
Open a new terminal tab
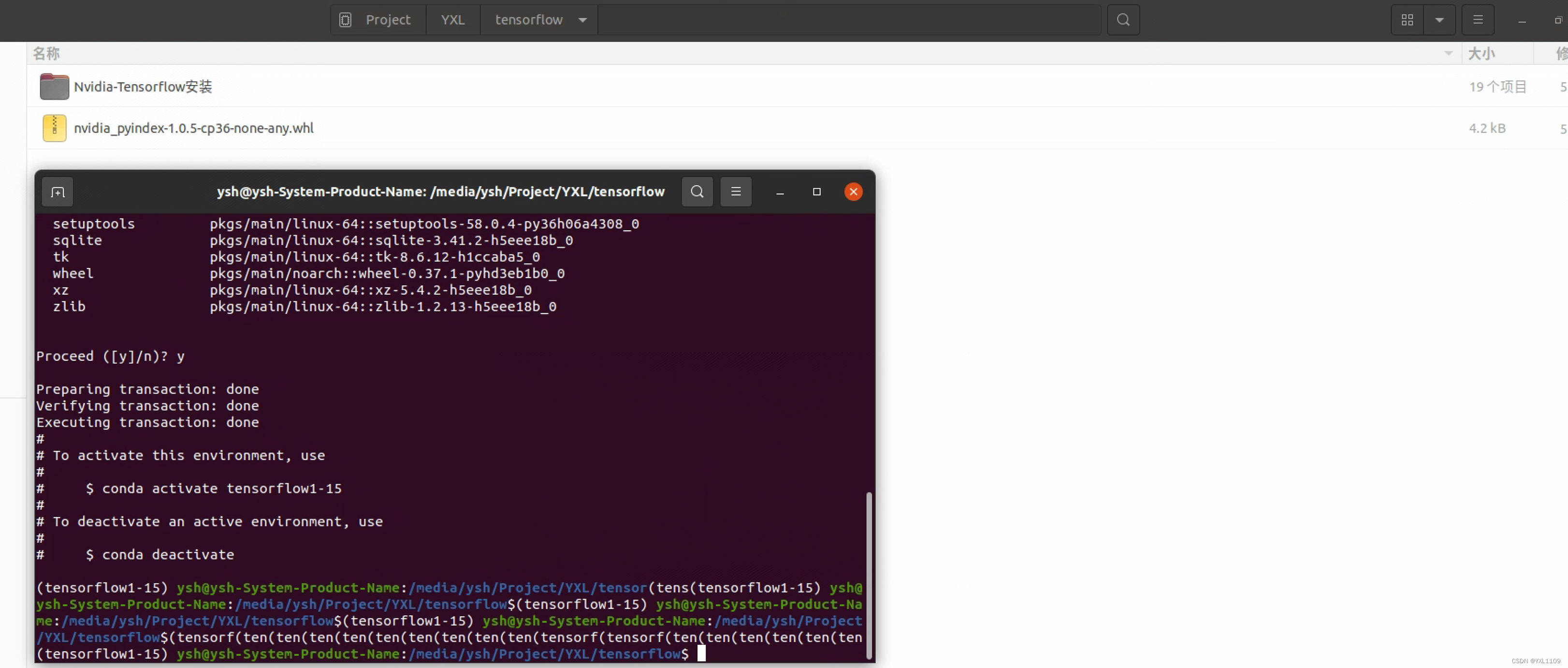57,192
